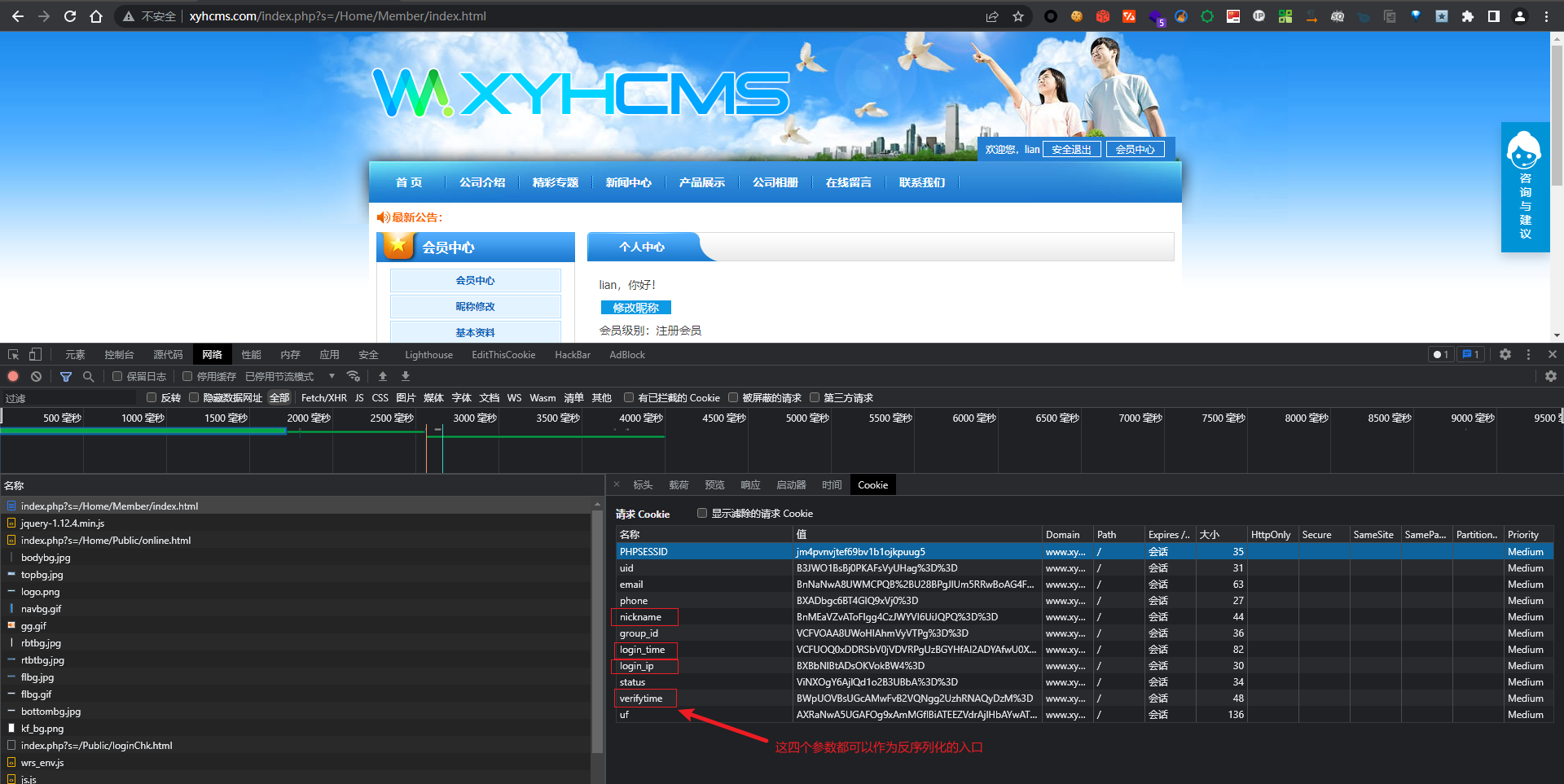Sort cookies by the Domain column header
The height and width of the screenshot is (784, 1564).
(x=1067, y=534)
